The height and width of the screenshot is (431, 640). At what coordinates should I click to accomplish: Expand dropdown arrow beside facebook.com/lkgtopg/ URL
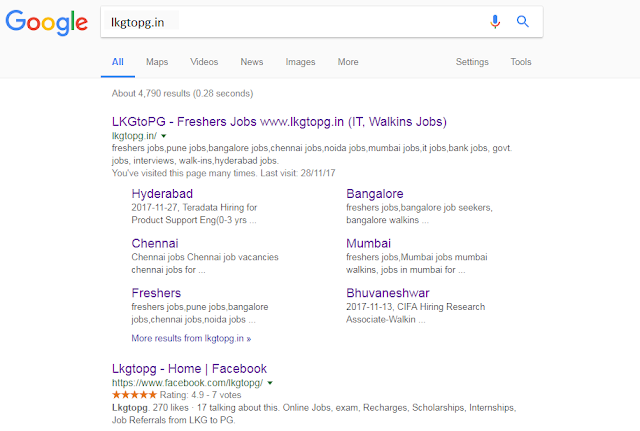[x=270, y=383]
